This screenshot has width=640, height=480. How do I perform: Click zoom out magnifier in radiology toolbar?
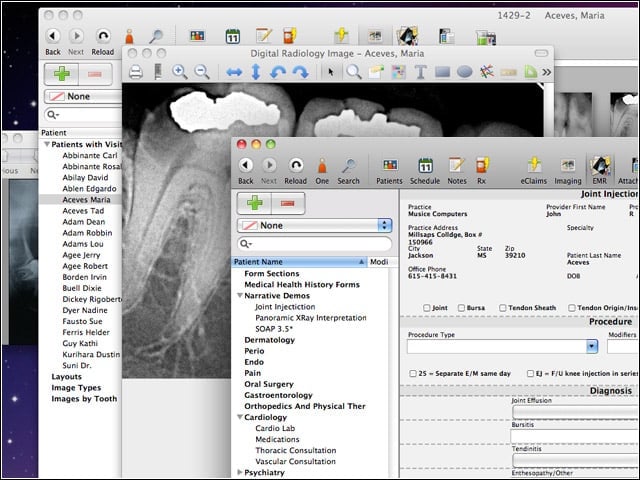(202, 72)
